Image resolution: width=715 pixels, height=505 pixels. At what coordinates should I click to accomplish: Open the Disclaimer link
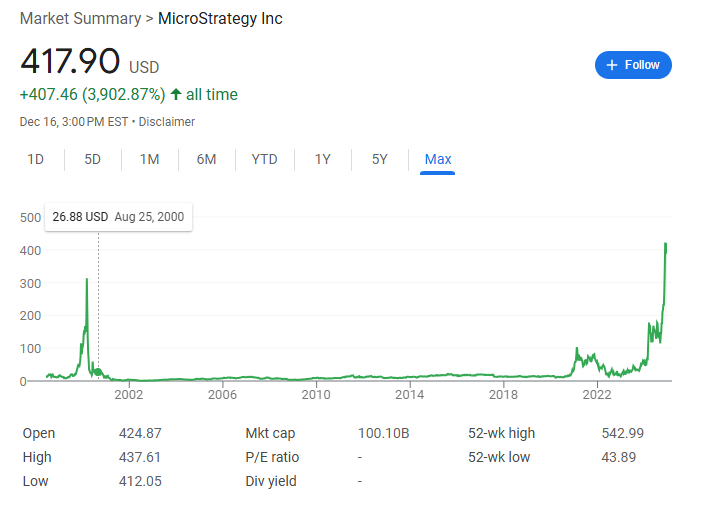click(x=167, y=122)
